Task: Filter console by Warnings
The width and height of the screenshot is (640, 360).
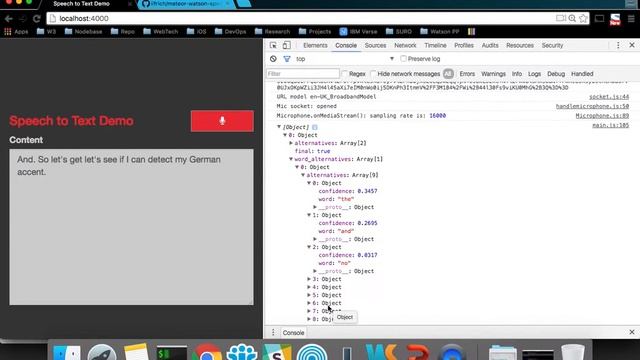Action: tap(493, 74)
